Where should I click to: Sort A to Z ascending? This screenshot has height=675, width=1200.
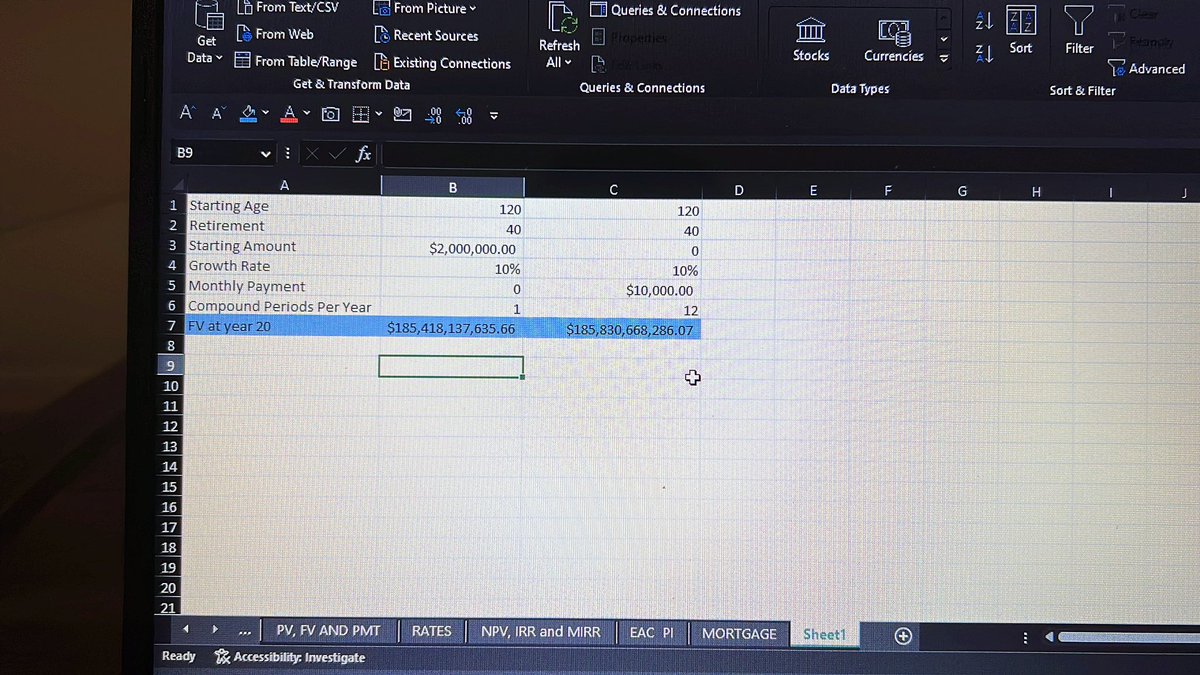click(x=983, y=21)
